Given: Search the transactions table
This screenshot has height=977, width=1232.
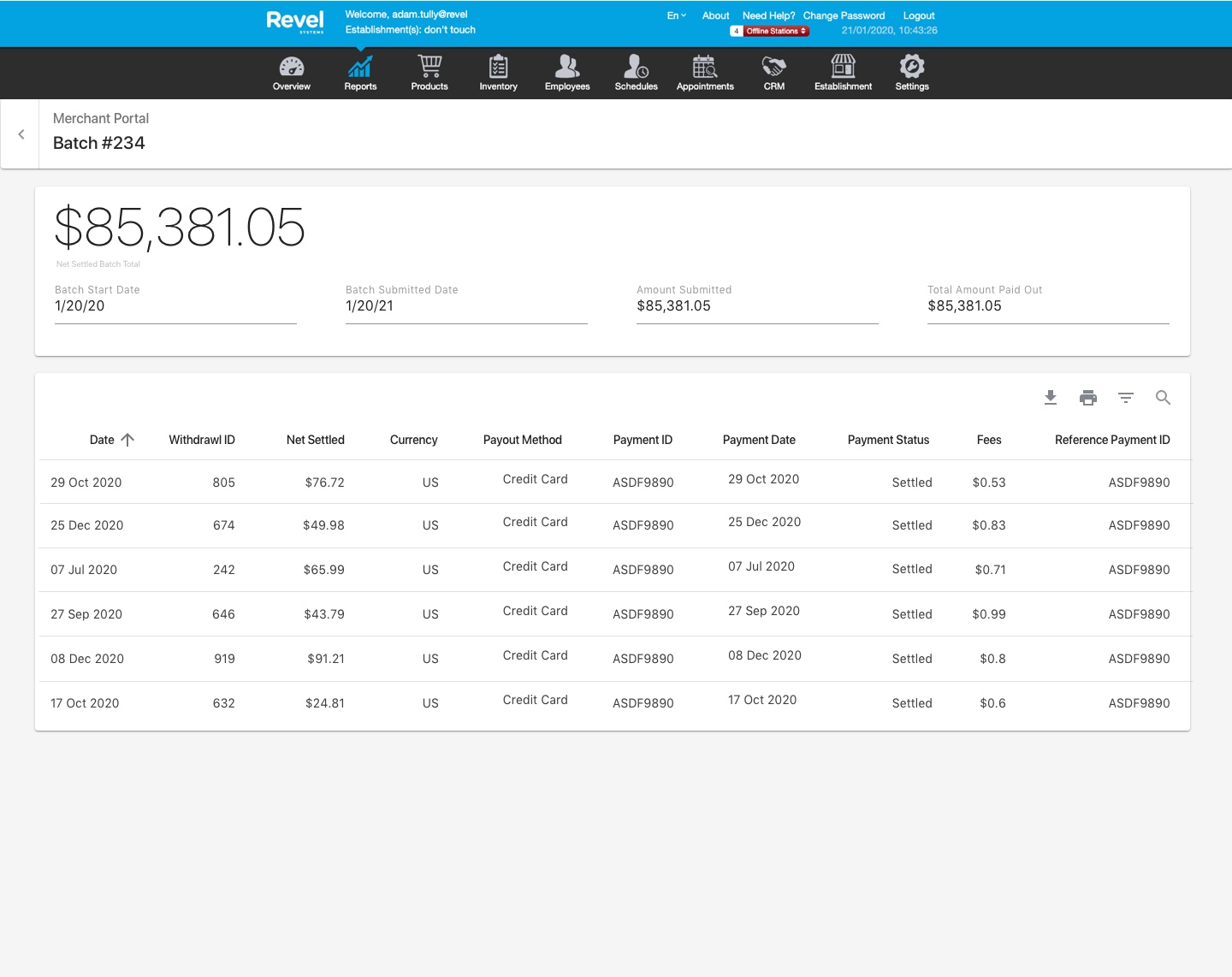Looking at the screenshot, I should (x=1163, y=398).
